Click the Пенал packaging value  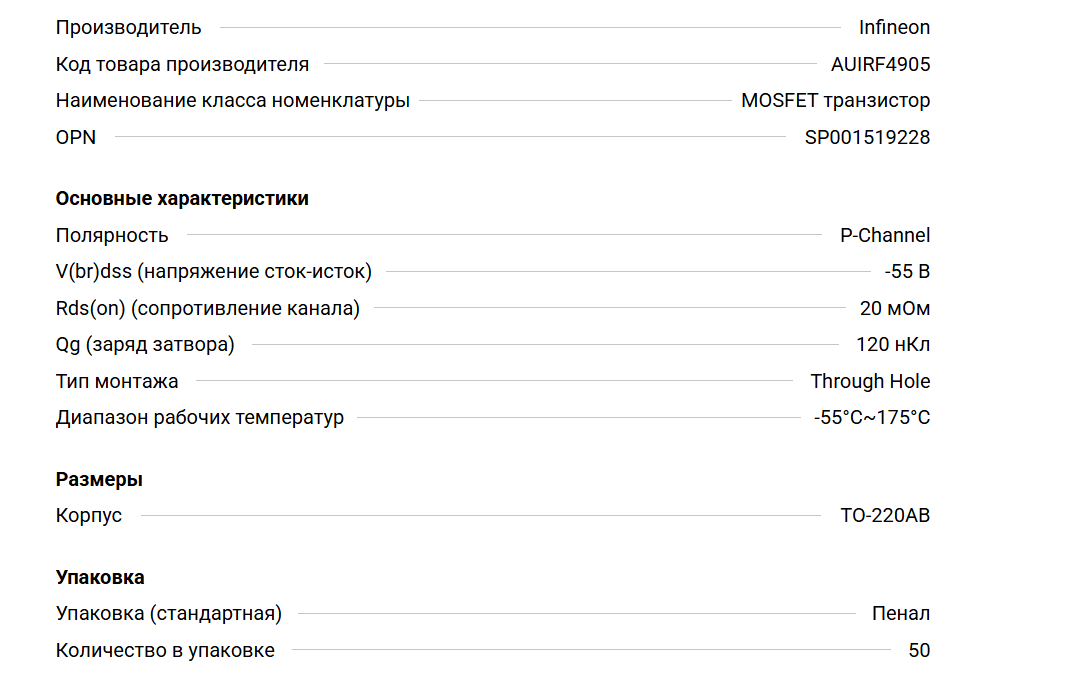pos(900,614)
